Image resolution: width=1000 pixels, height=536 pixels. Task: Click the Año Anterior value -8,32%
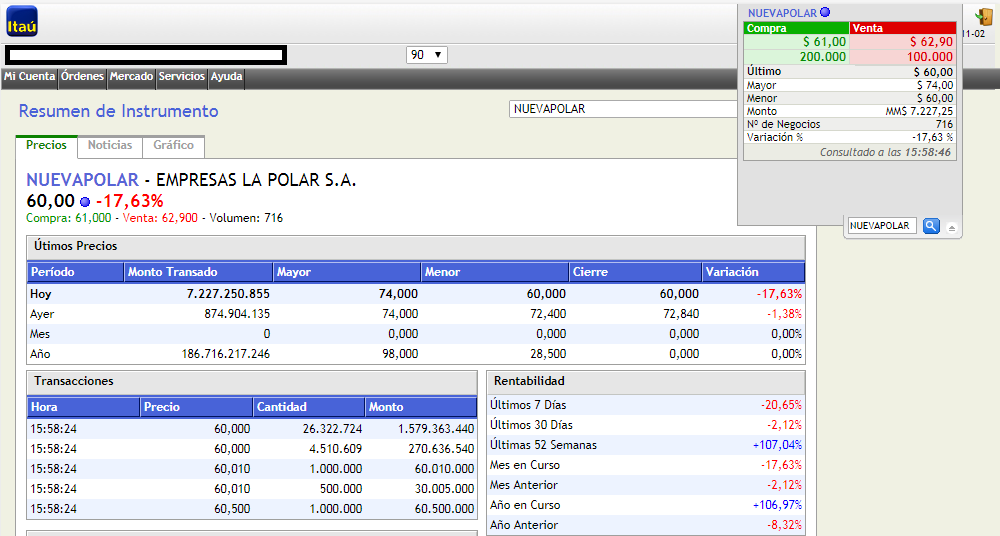pos(784,525)
